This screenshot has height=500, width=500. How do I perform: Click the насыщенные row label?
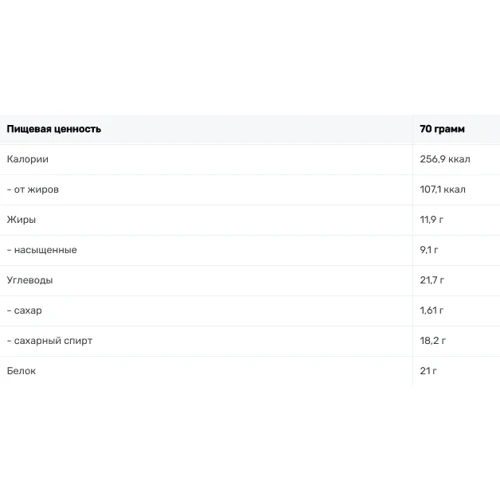point(42,250)
